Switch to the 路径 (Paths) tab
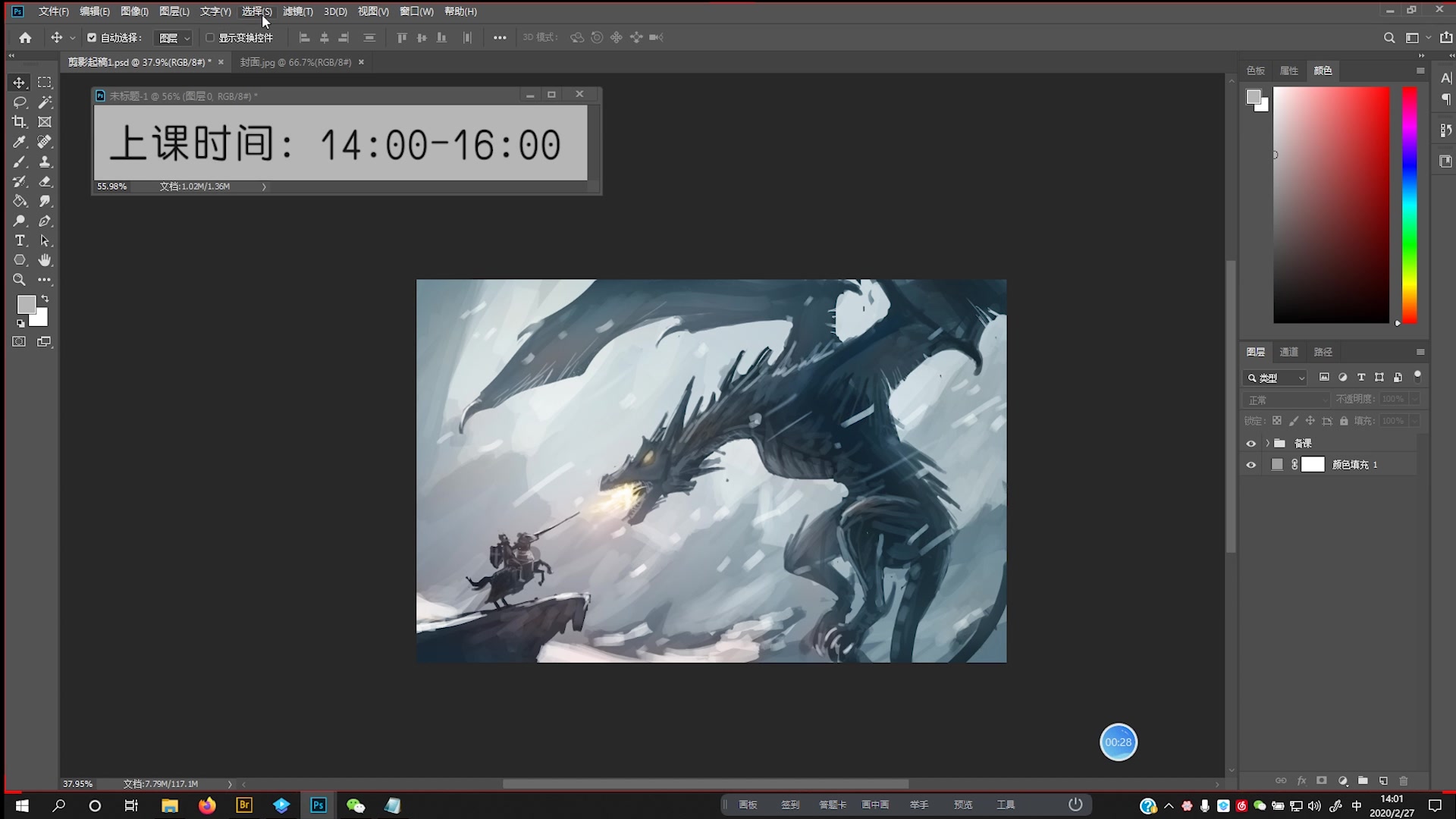 point(1323,352)
